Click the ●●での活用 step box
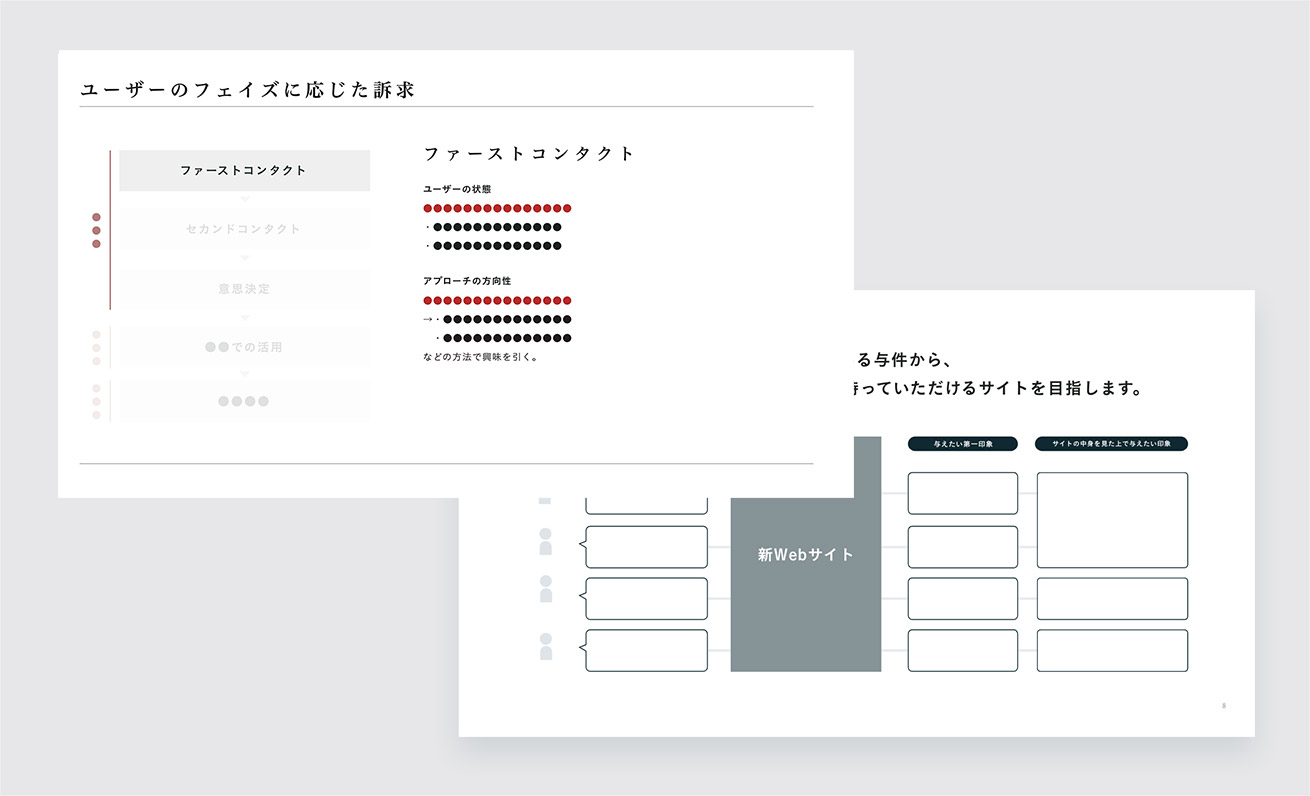1310x796 pixels. 244,348
